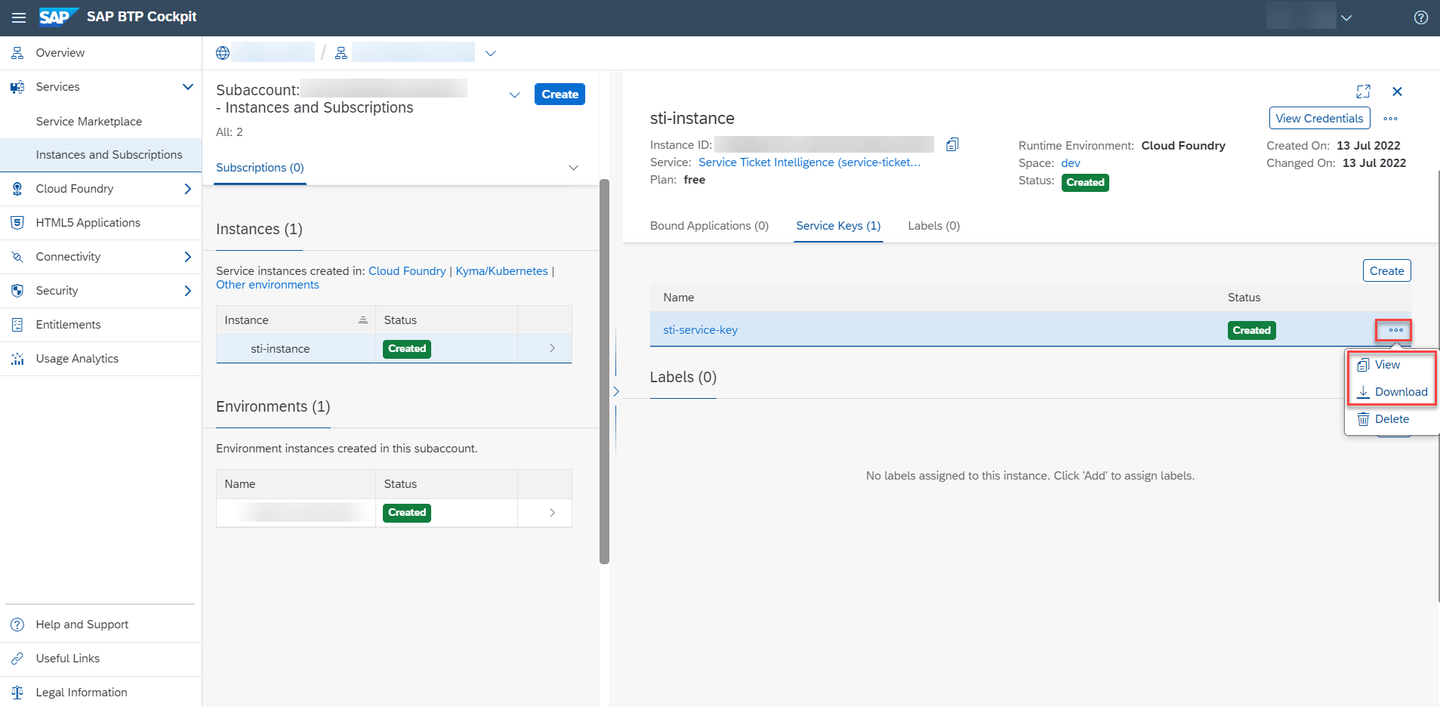Screen dimensions: 1440x707
Task: Click the Connectivity sidebar icon
Action: click(17, 257)
